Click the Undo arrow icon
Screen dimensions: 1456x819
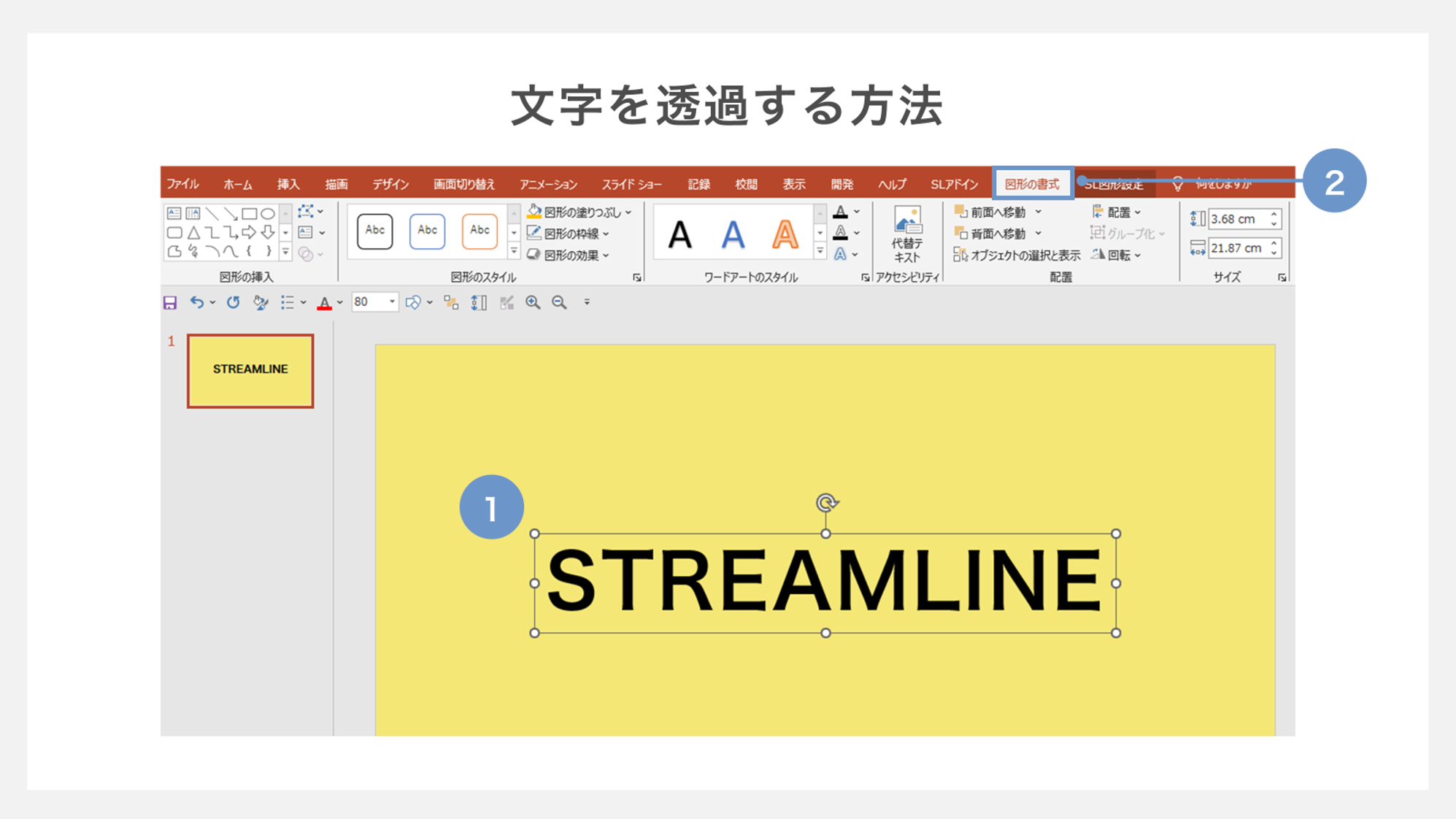pos(196,302)
